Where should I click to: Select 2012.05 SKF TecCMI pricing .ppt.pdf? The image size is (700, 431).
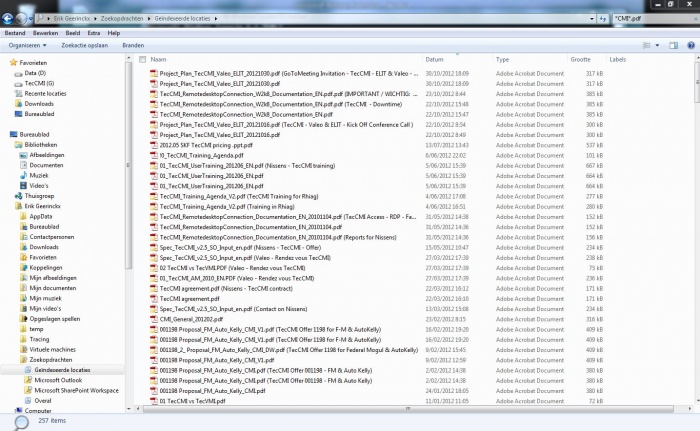[x=206, y=145]
